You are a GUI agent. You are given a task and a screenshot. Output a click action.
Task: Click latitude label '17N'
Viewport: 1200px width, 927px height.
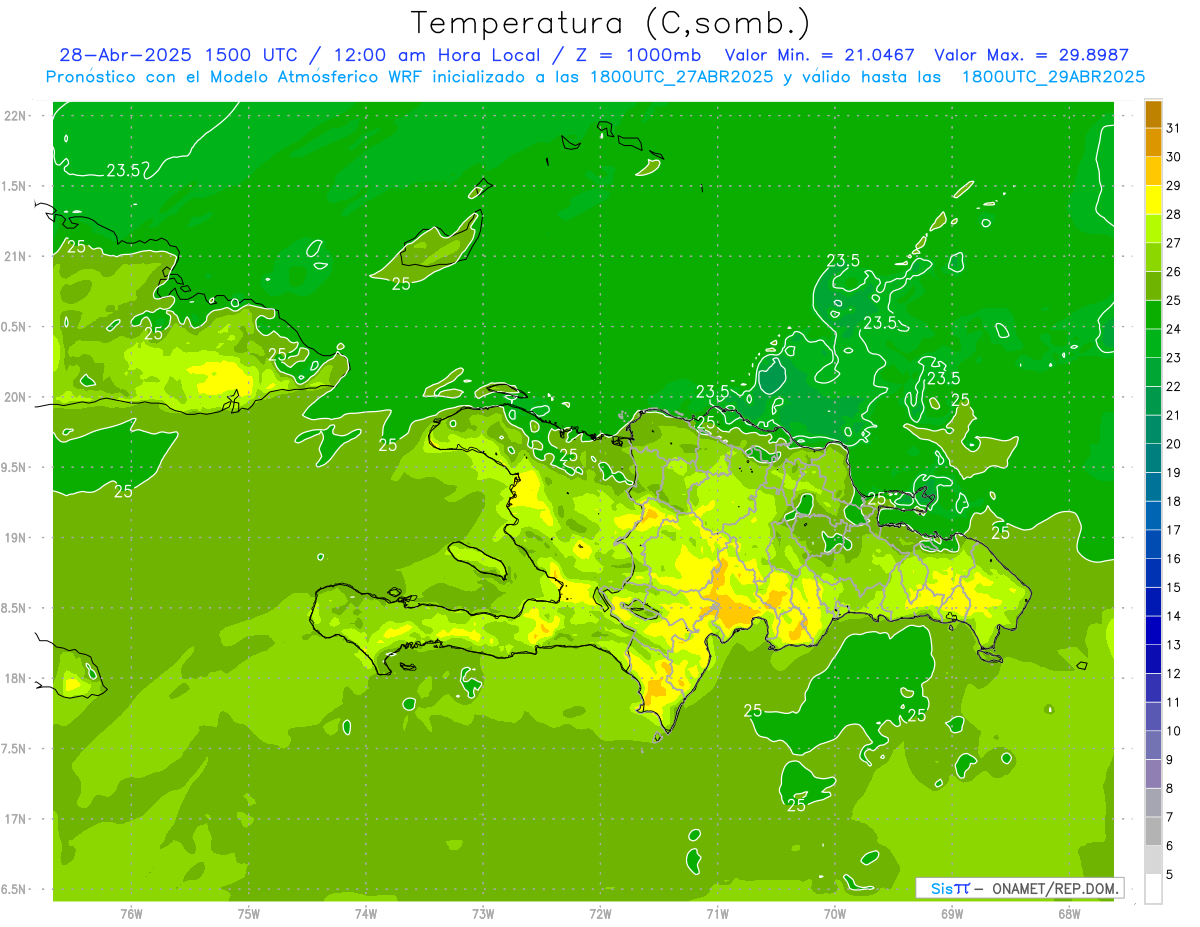[x=17, y=819]
